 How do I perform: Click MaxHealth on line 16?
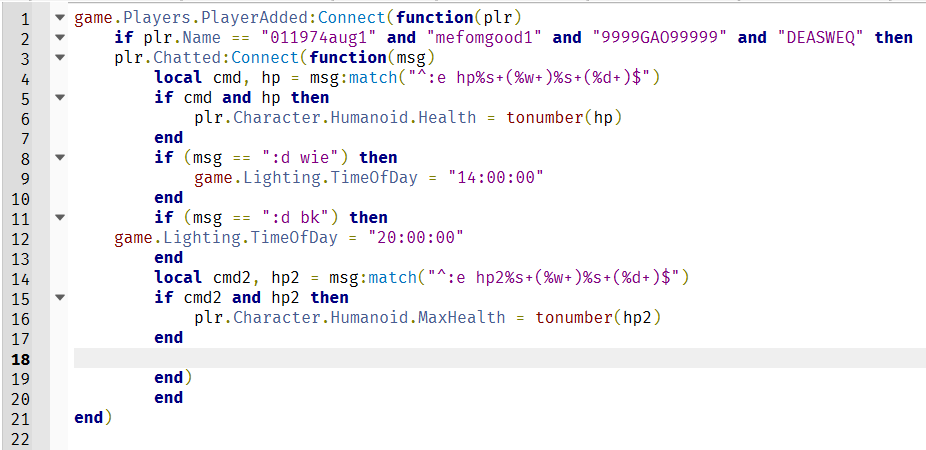tap(462, 318)
